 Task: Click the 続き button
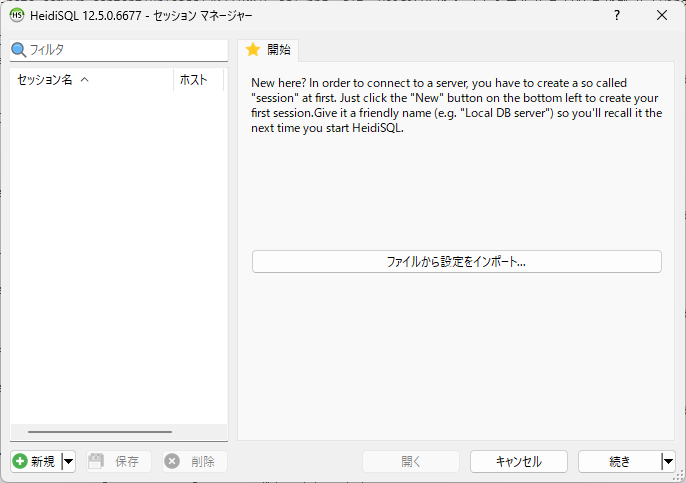tap(620, 461)
